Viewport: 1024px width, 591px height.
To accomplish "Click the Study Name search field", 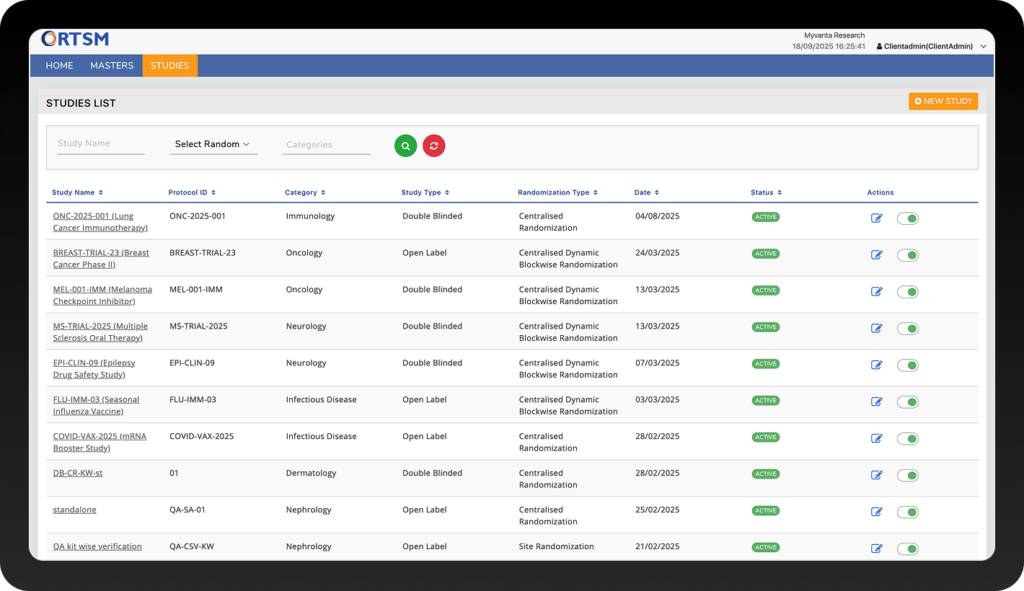I will point(100,144).
